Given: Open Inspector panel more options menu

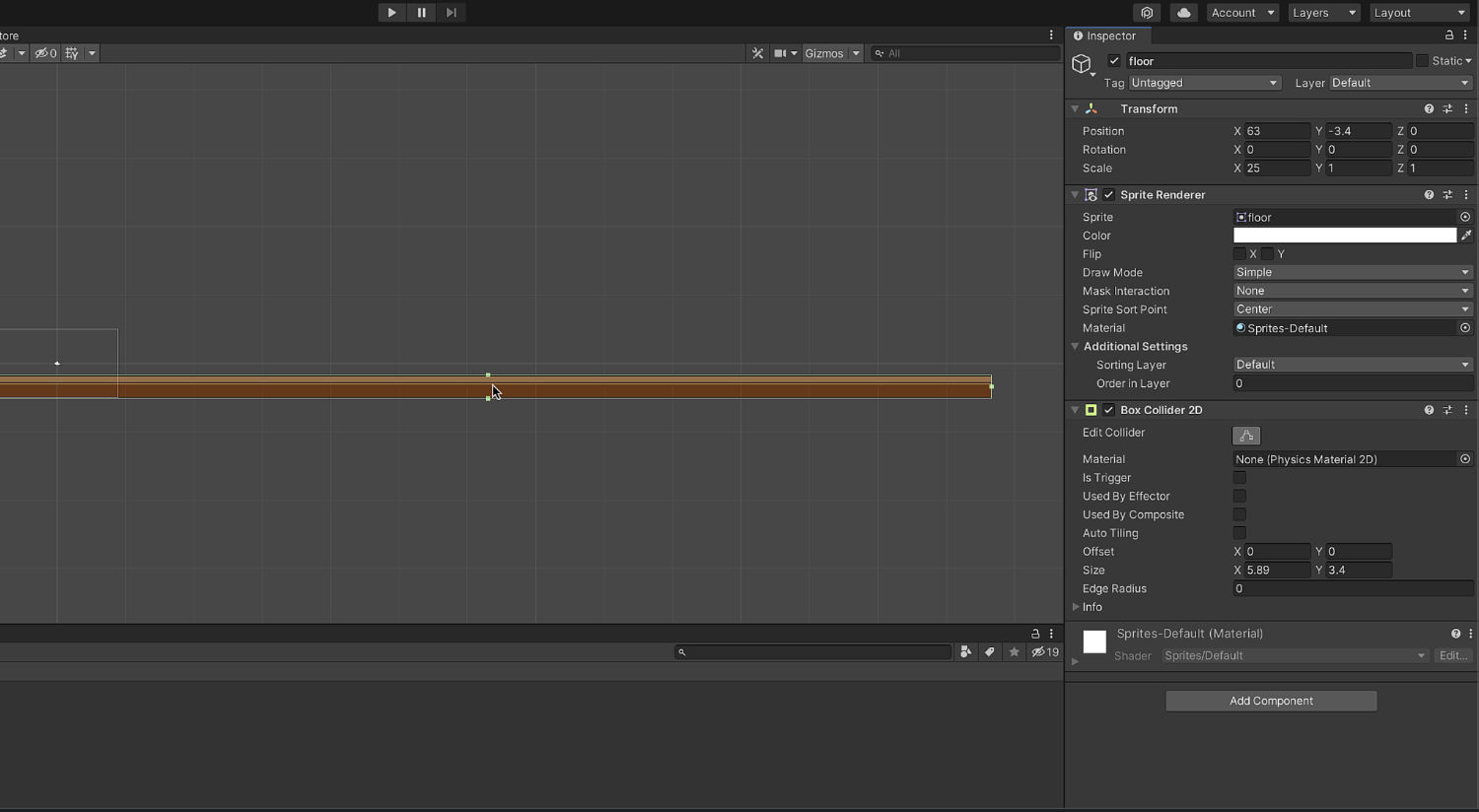Looking at the screenshot, I should (x=1465, y=35).
